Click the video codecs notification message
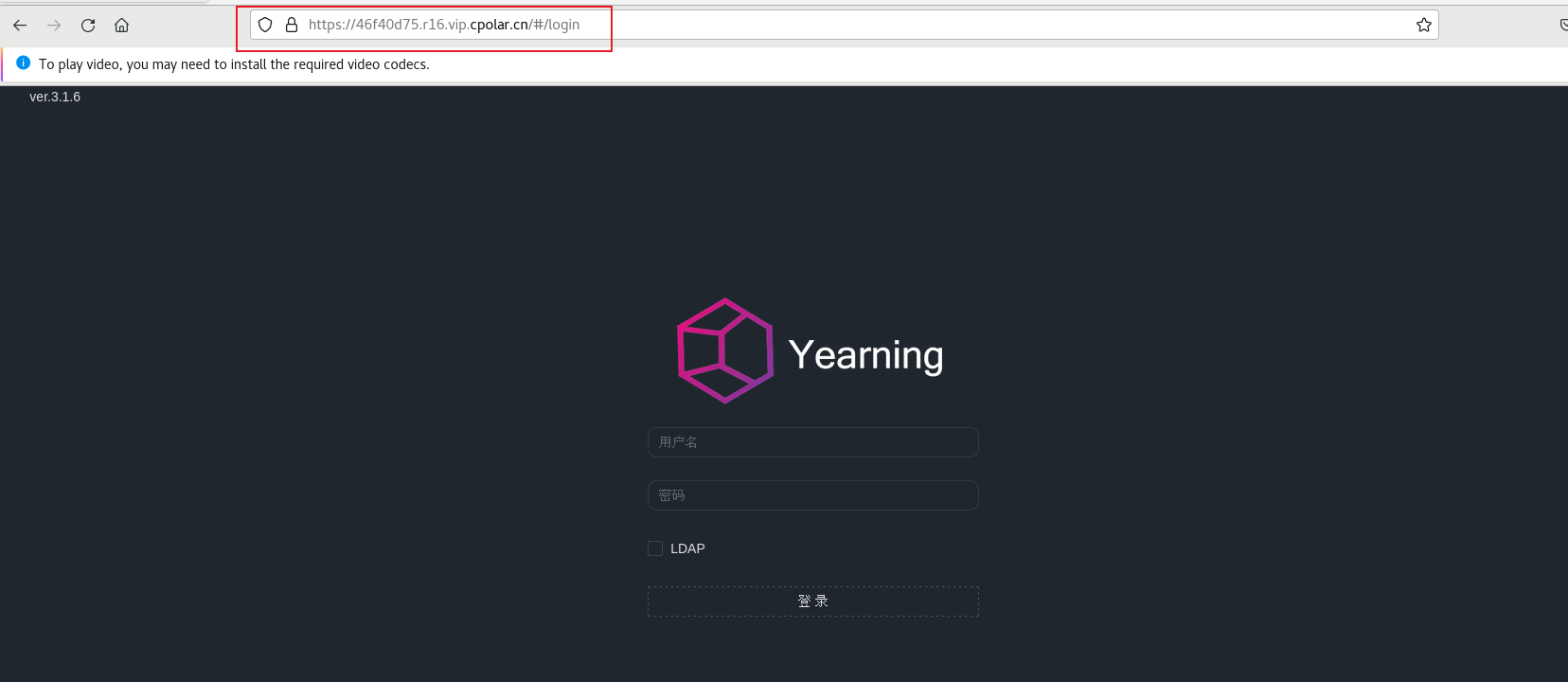Image resolution: width=1568 pixels, height=682 pixels. 234,64
